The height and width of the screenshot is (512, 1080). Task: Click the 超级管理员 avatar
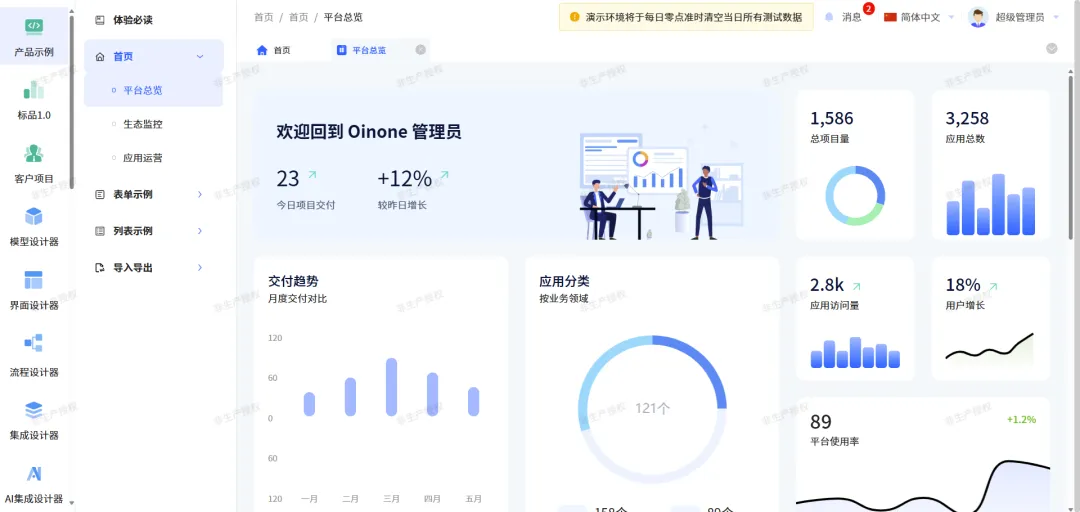coord(978,17)
